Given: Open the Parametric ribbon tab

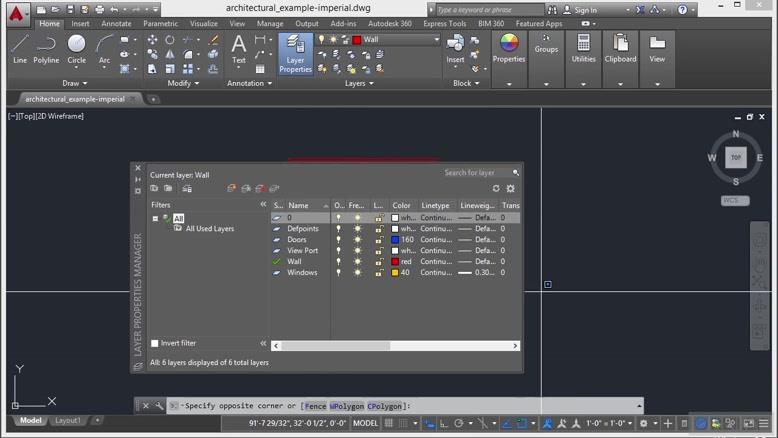Looking at the screenshot, I should pyautogui.click(x=160, y=23).
